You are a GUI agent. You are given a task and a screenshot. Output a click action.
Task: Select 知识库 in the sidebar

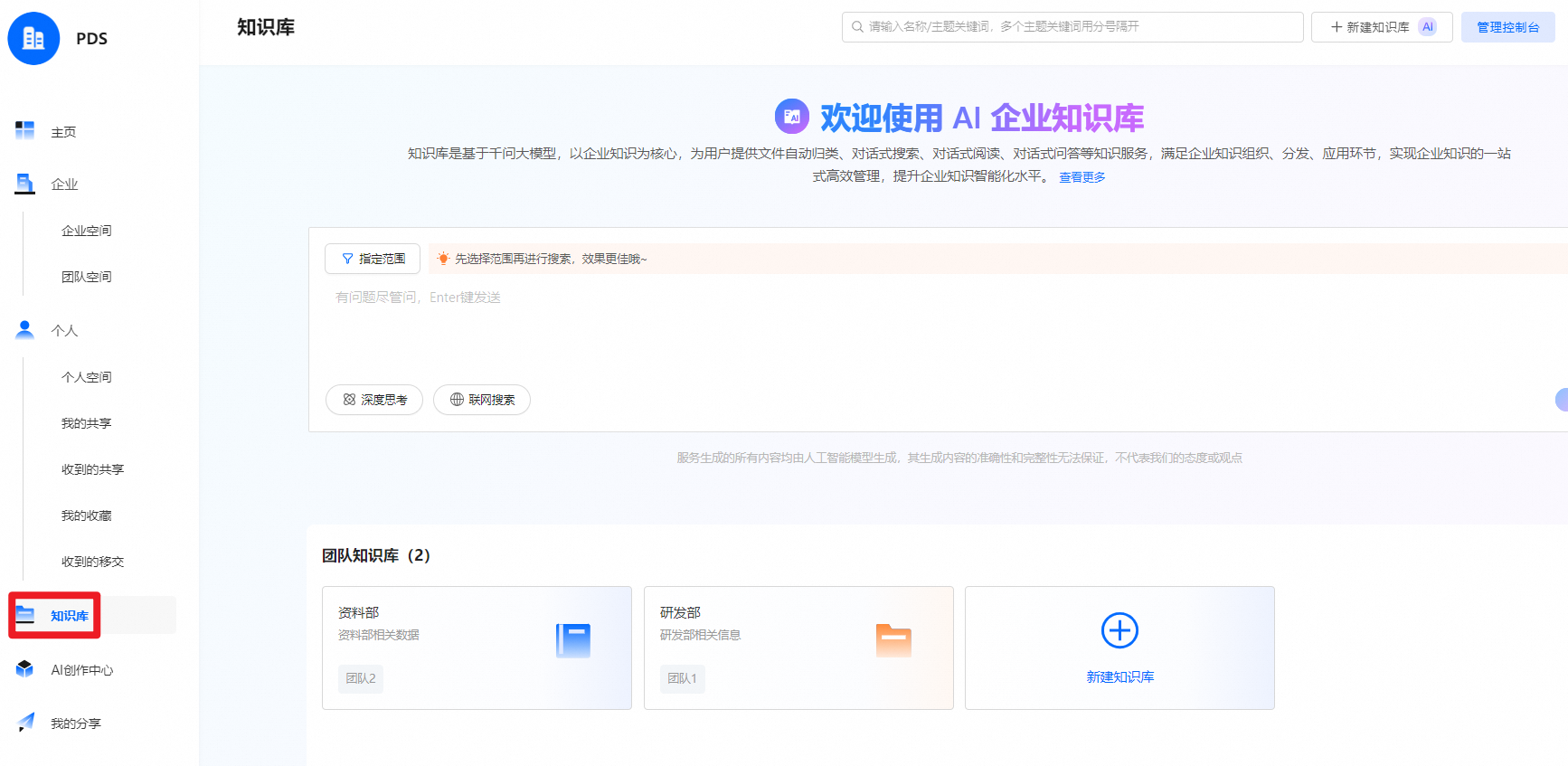click(70, 616)
